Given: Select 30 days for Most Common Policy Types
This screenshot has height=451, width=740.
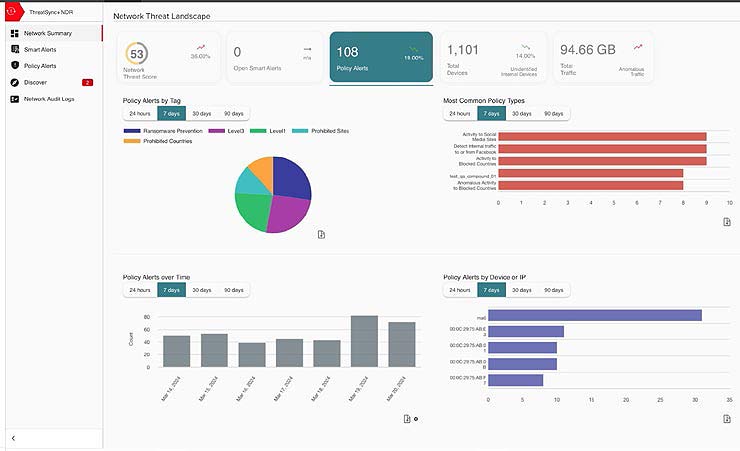Looking at the screenshot, I should click(x=522, y=114).
